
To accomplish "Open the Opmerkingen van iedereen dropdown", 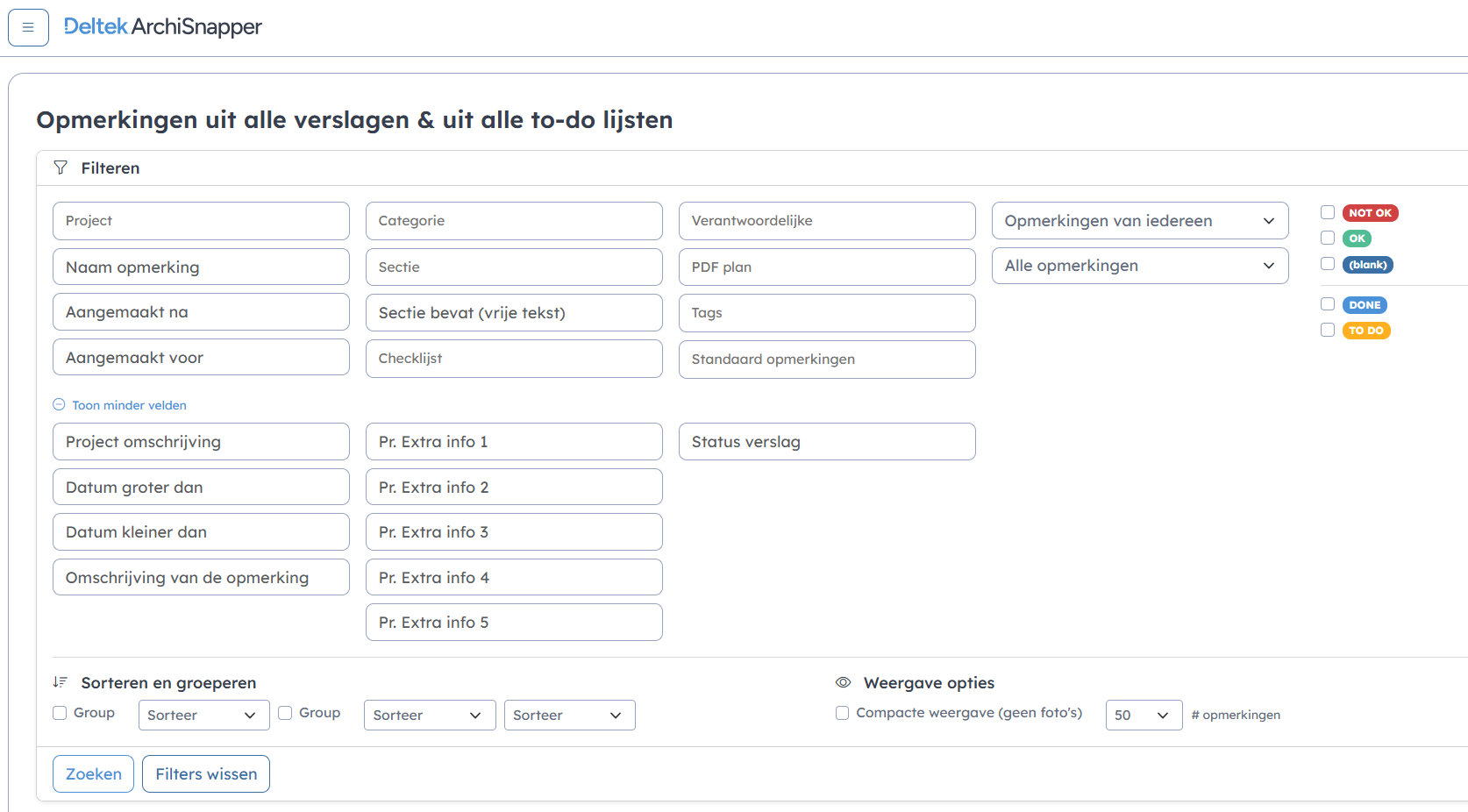I will point(1140,221).
